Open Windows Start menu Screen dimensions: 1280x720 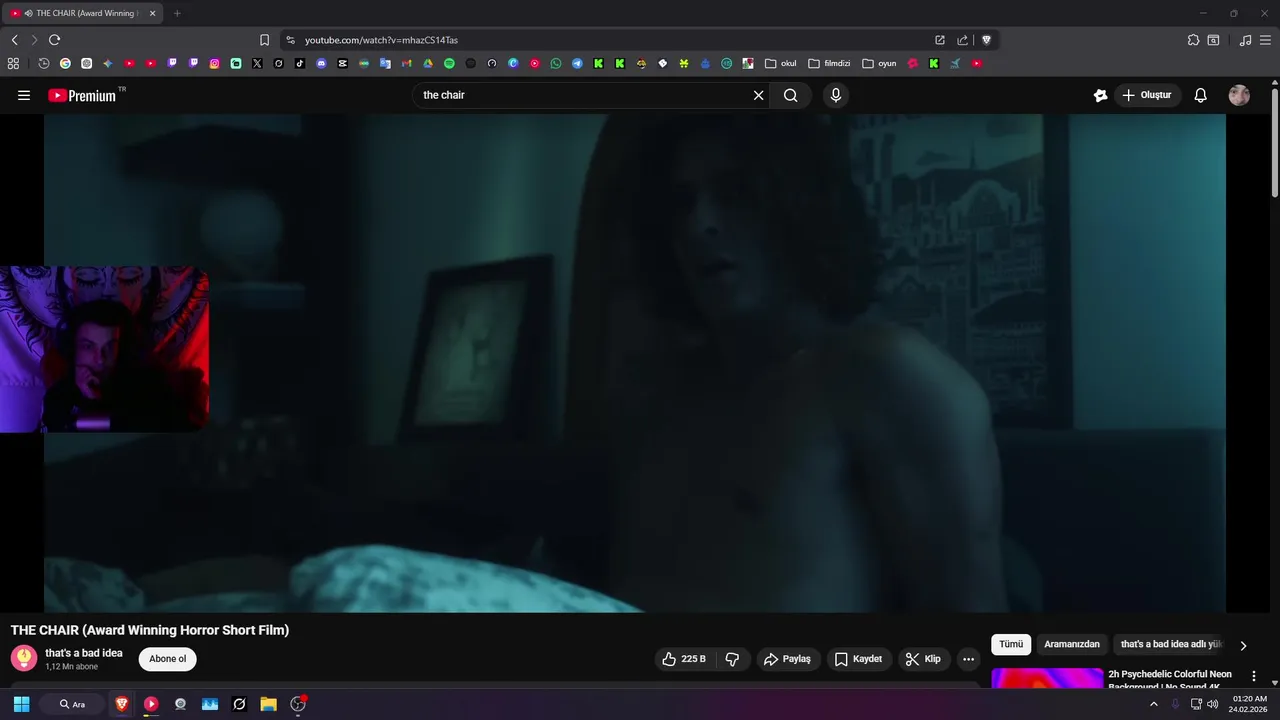tap(21, 704)
